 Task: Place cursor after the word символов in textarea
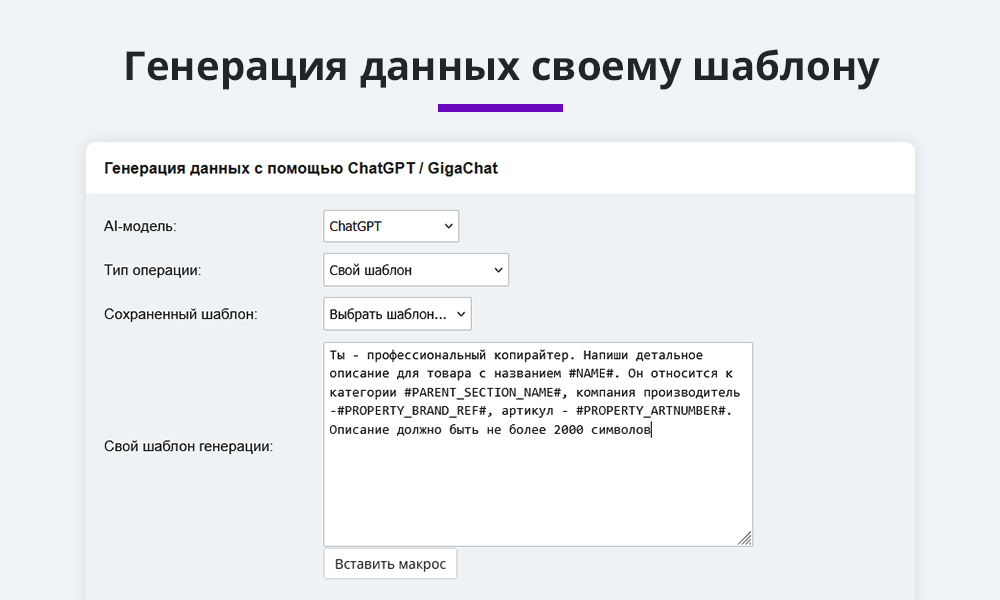[651, 429]
